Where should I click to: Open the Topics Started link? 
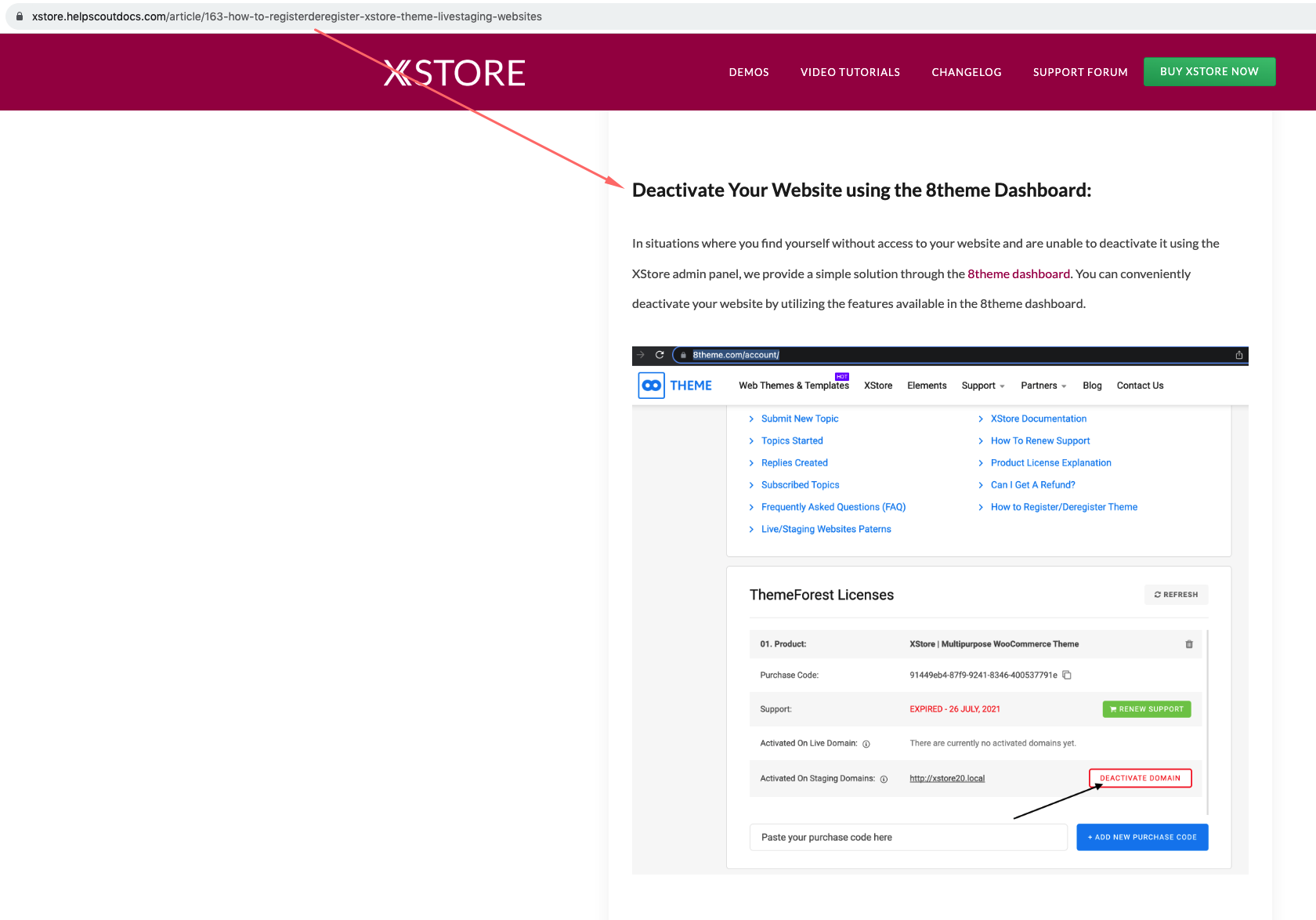pyautogui.click(x=792, y=441)
